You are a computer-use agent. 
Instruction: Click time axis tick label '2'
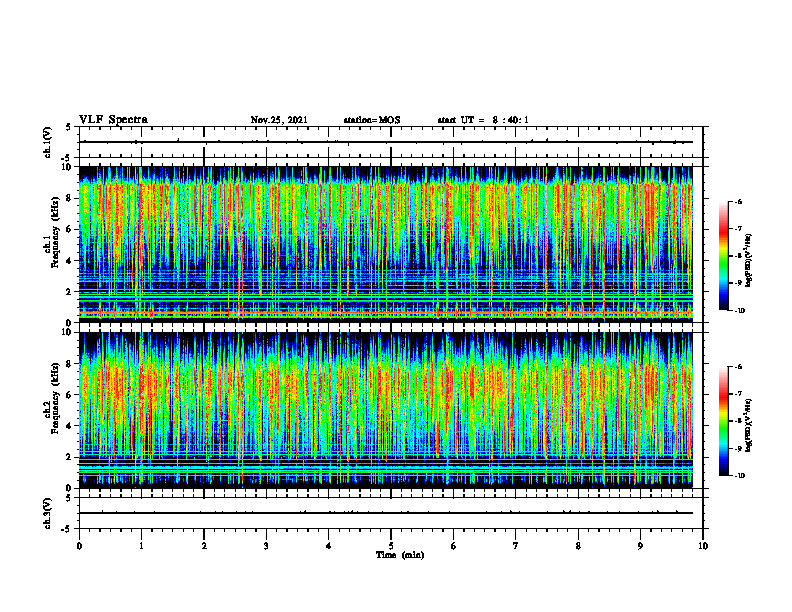(204, 546)
